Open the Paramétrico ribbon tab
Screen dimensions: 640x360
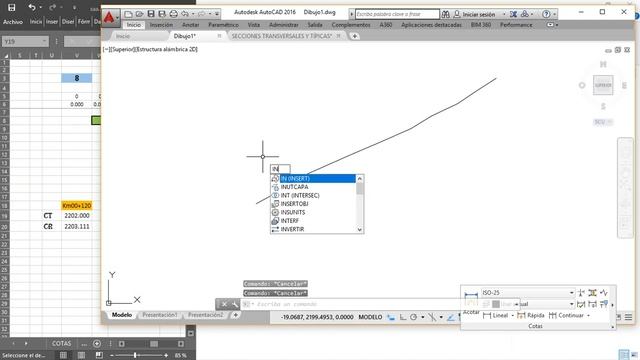(223, 25)
